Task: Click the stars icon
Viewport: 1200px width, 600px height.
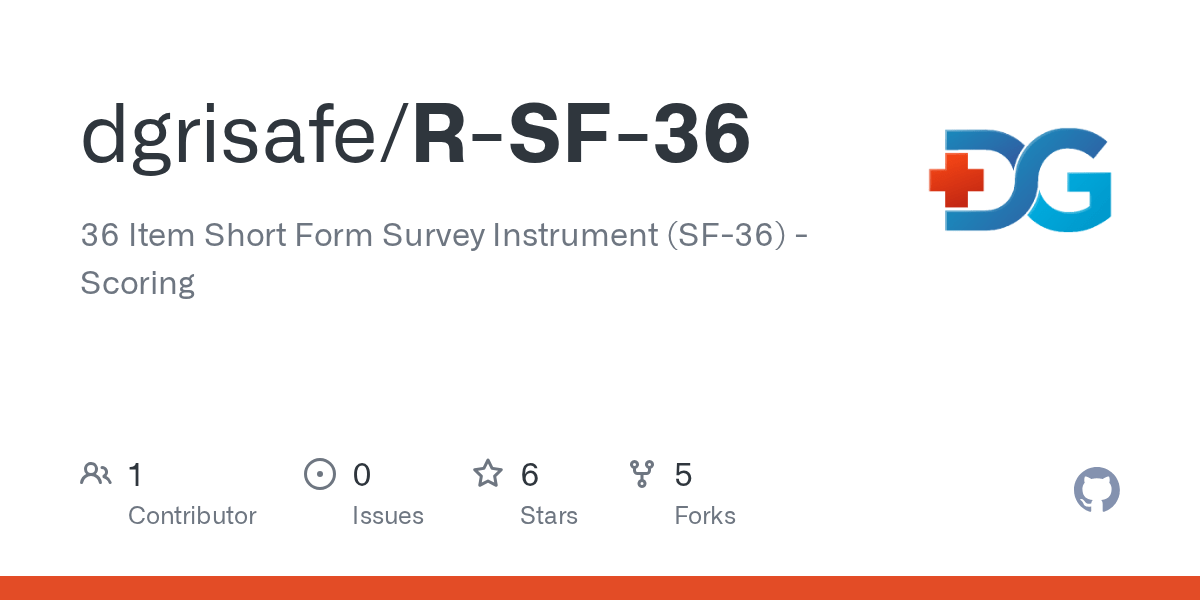Action: (x=488, y=473)
